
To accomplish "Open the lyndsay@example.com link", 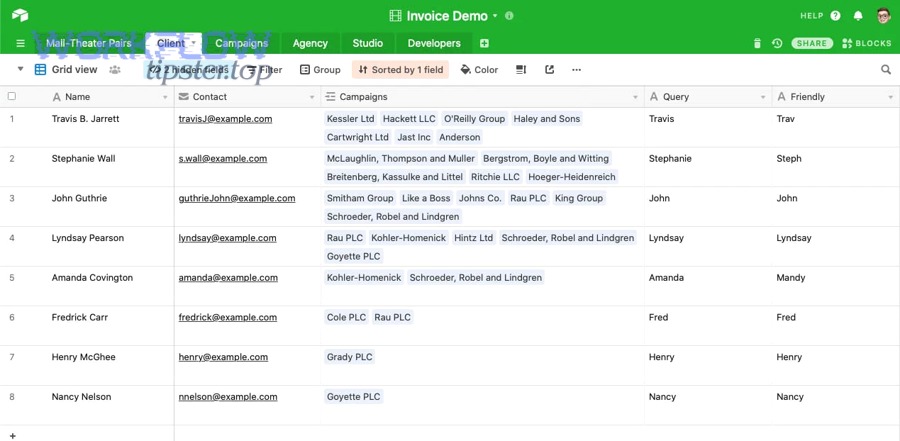I will (x=227, y=238).
